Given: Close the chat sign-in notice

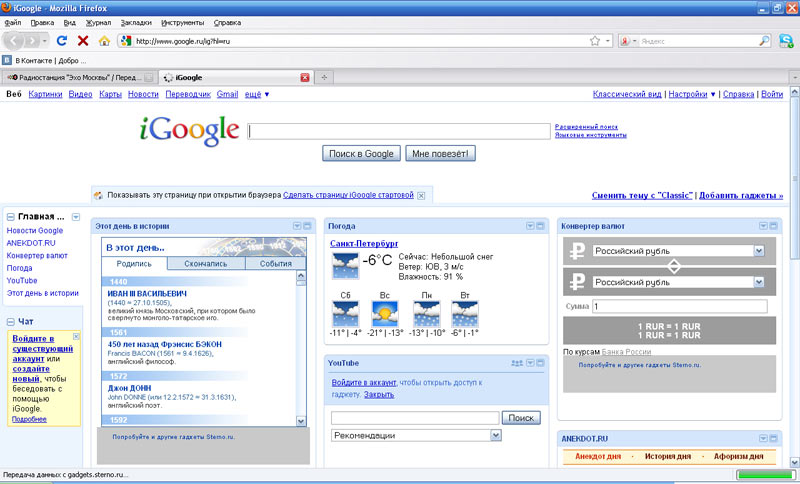Looking at the screenshot, I should pos(76,337).
